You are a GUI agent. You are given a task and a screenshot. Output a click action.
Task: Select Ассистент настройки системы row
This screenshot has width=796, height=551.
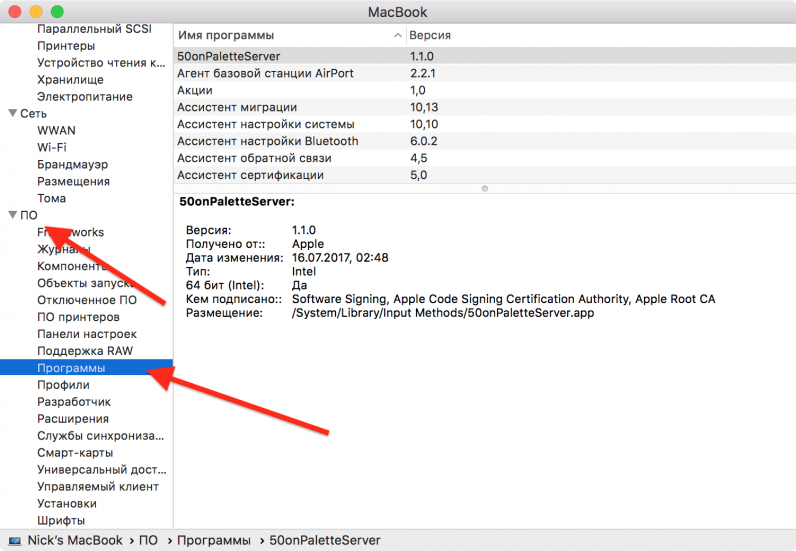(x=485, y=124)
